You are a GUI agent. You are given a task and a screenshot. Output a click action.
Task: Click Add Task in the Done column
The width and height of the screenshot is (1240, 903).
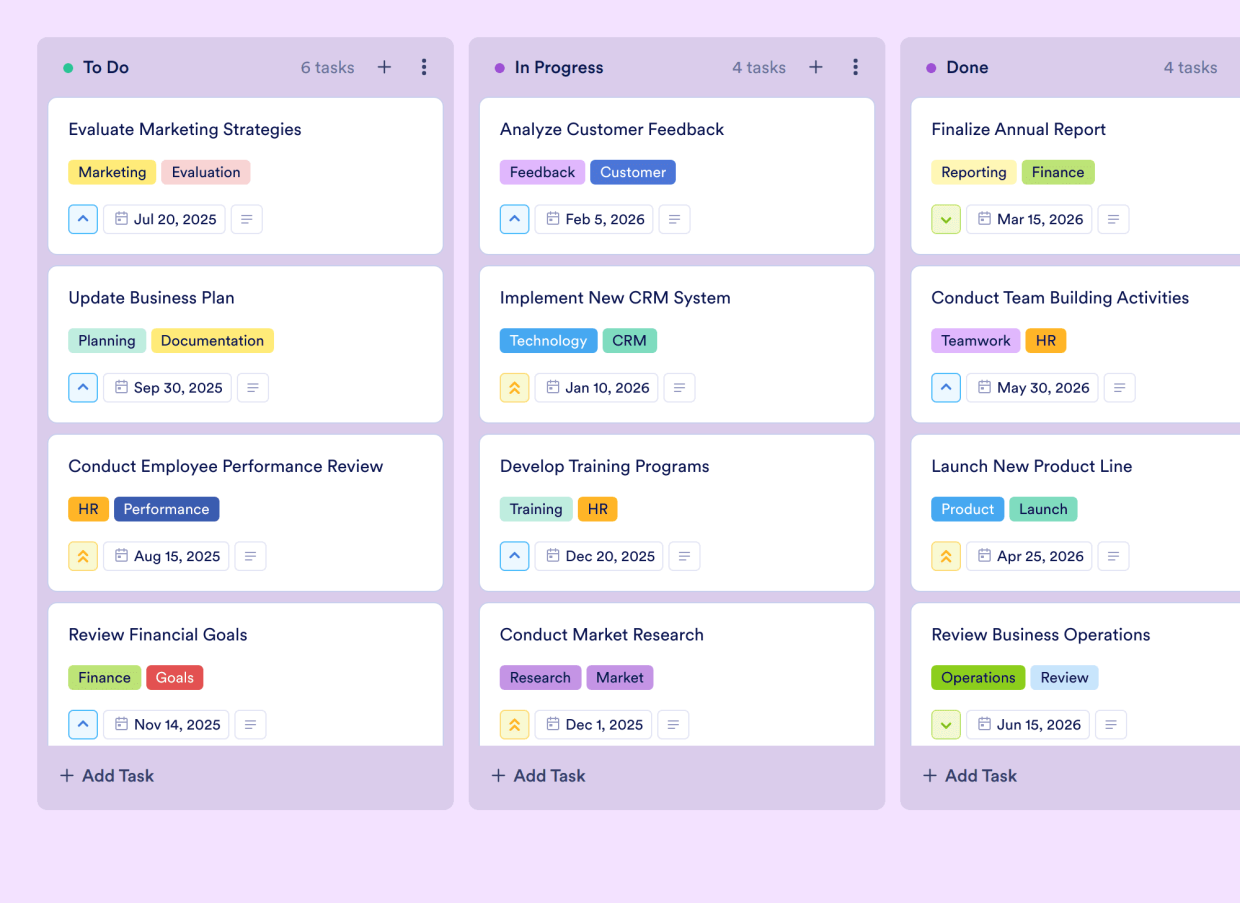(x=969, y=775)
